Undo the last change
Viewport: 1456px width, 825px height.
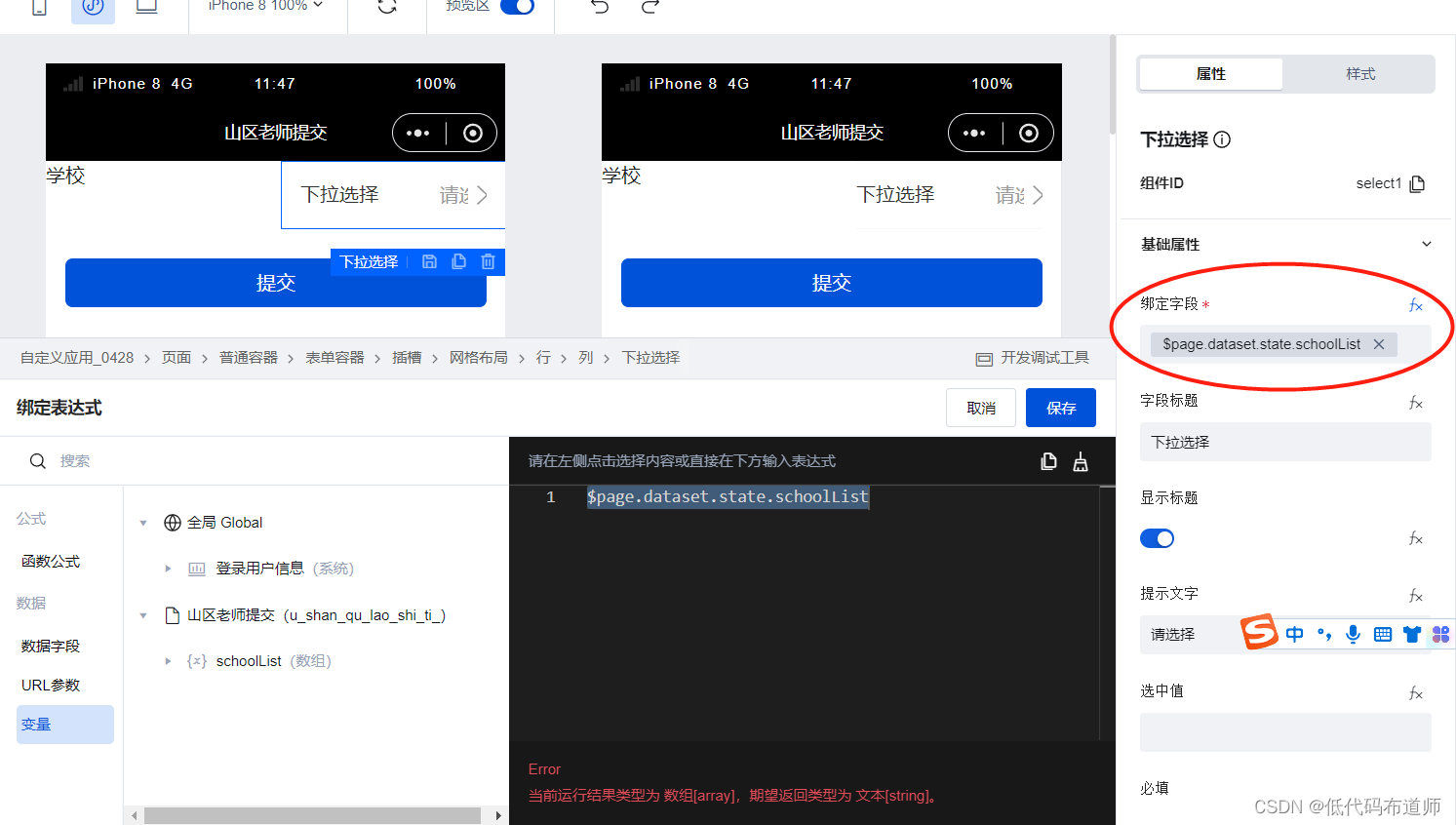(600, 7)
